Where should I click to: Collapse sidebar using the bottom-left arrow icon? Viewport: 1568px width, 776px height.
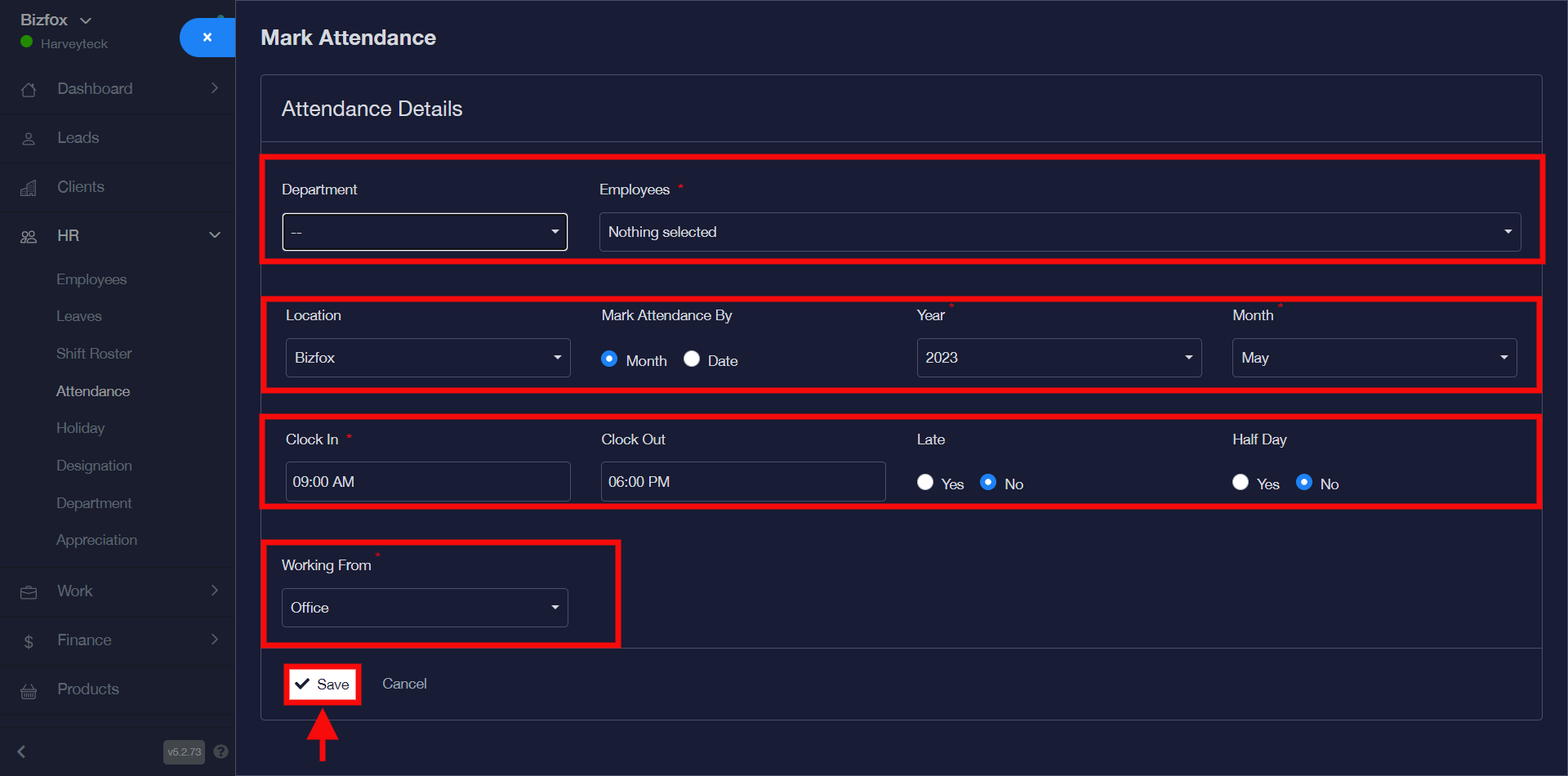tap(22, 751)
